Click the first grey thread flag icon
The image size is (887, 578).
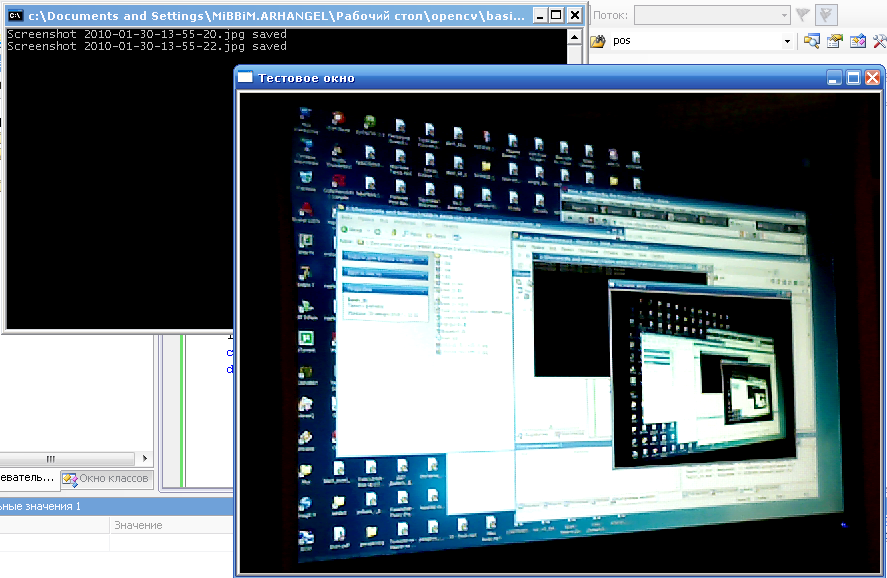pos(802,15)
